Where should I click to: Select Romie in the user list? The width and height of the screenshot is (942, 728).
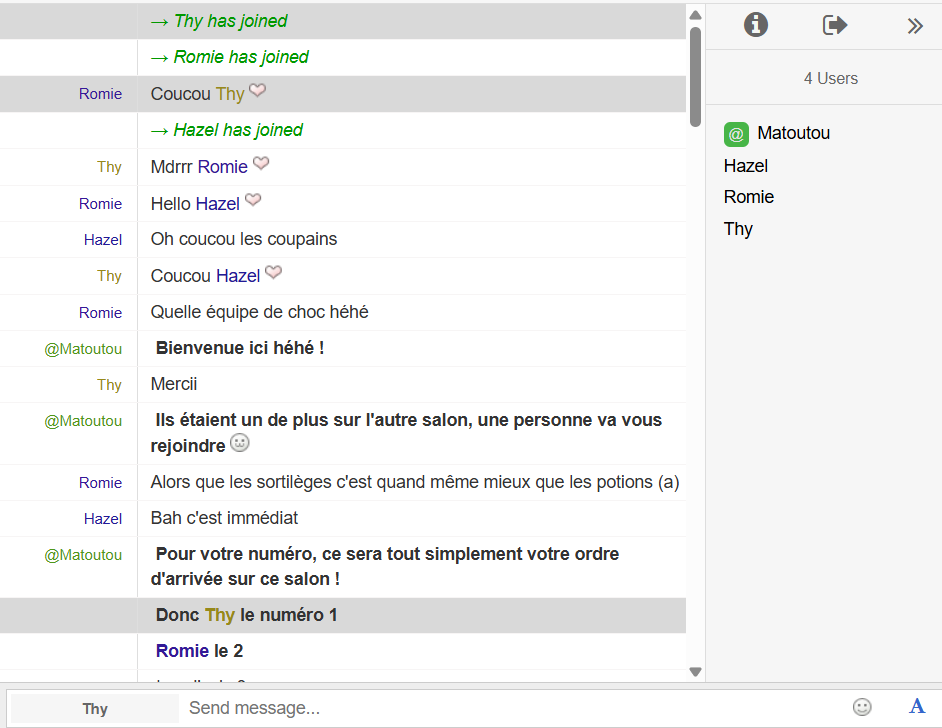(x=749, y=197)
